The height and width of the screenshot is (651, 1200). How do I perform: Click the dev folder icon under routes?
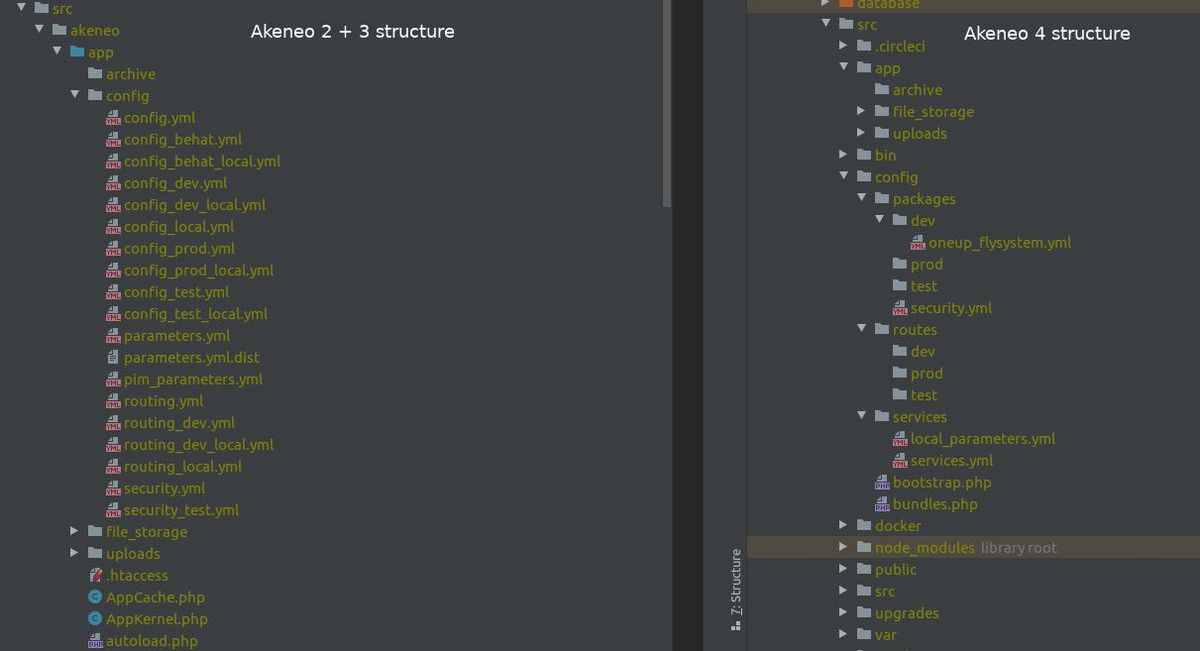click(900, 351)
